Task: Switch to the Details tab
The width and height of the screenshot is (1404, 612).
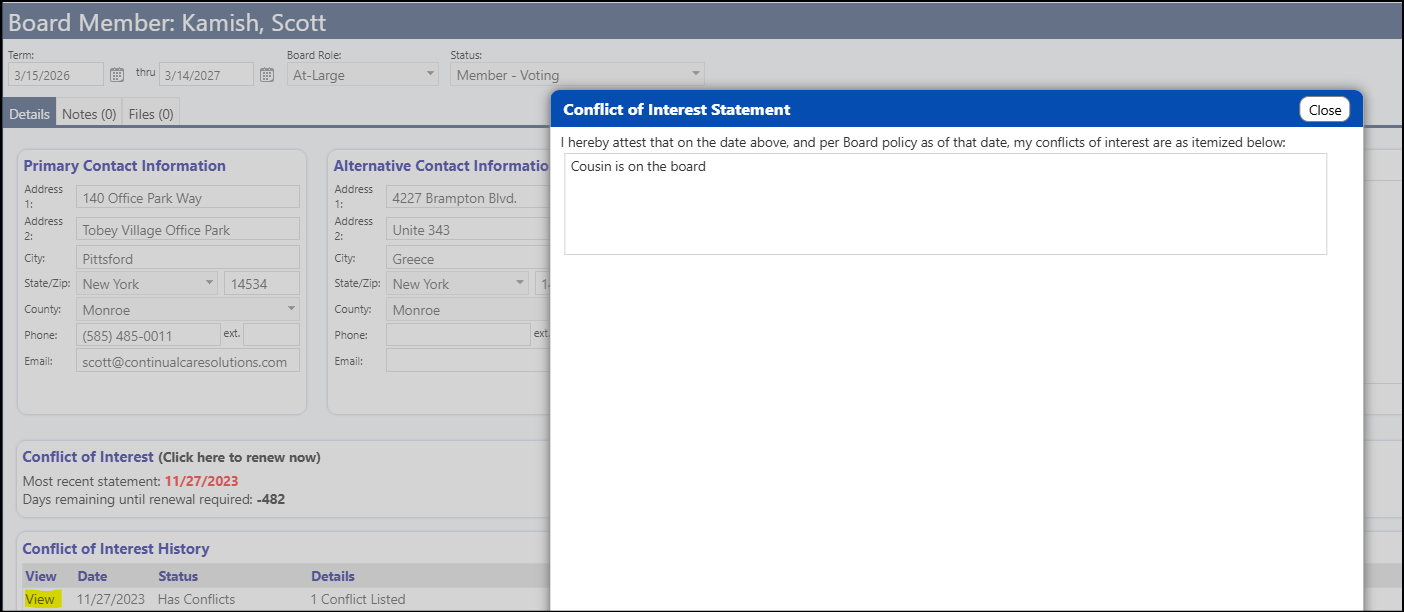Action: (x=29, y=114)
